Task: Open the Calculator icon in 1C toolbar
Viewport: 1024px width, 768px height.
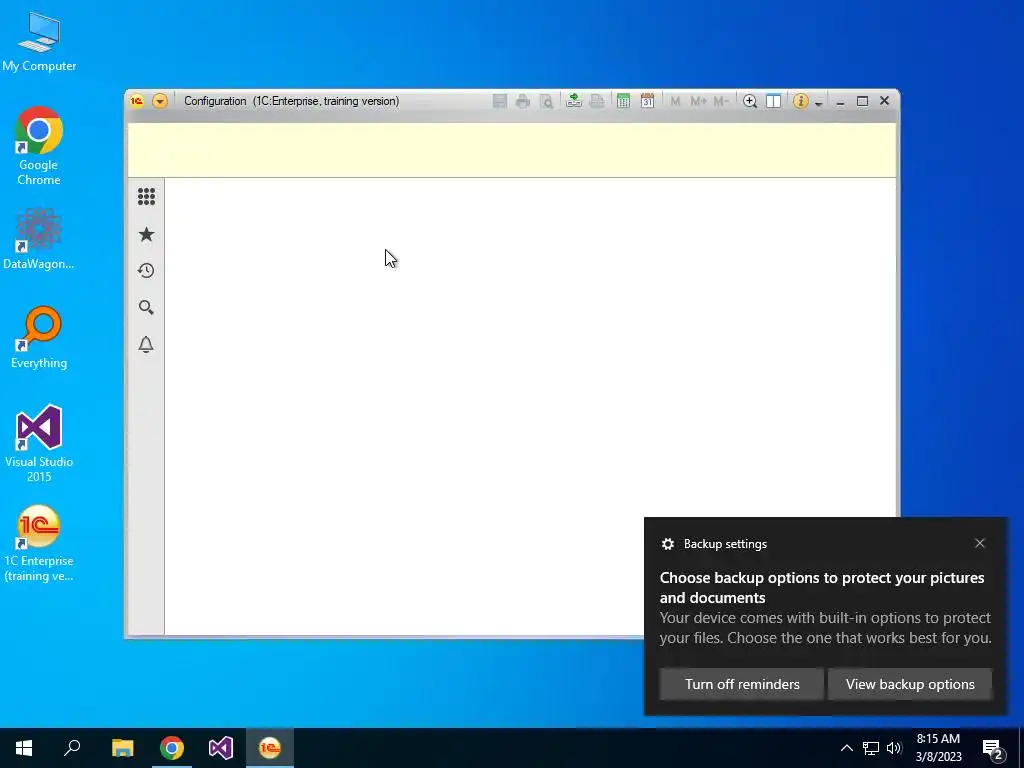Action: (623, 101)
